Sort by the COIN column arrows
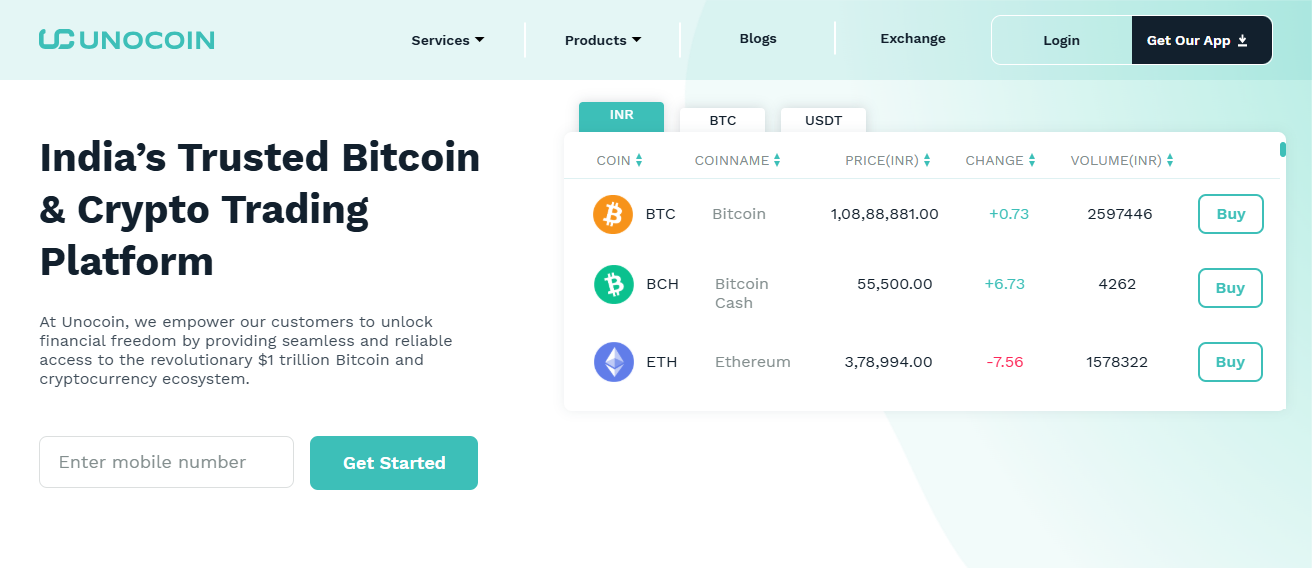Screen dimensions: 1312x568 point(639,160)
